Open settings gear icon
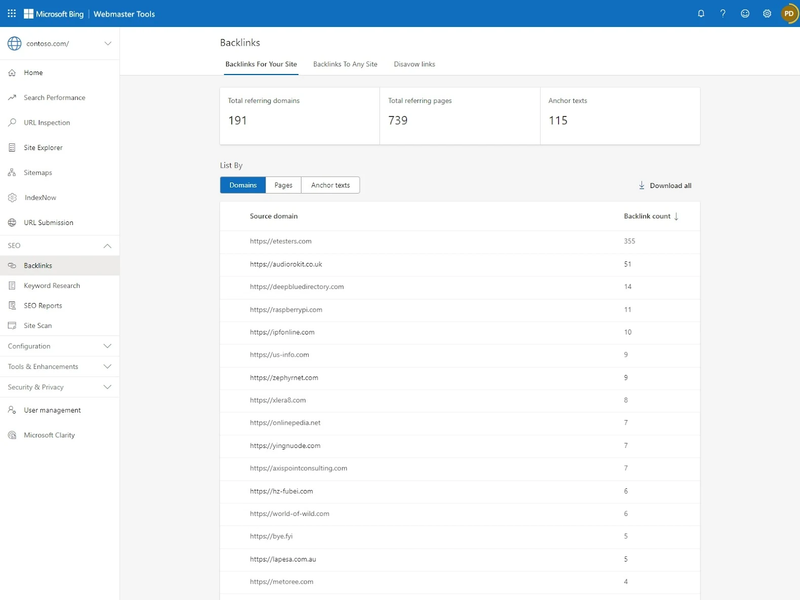 tap(767, 14)
